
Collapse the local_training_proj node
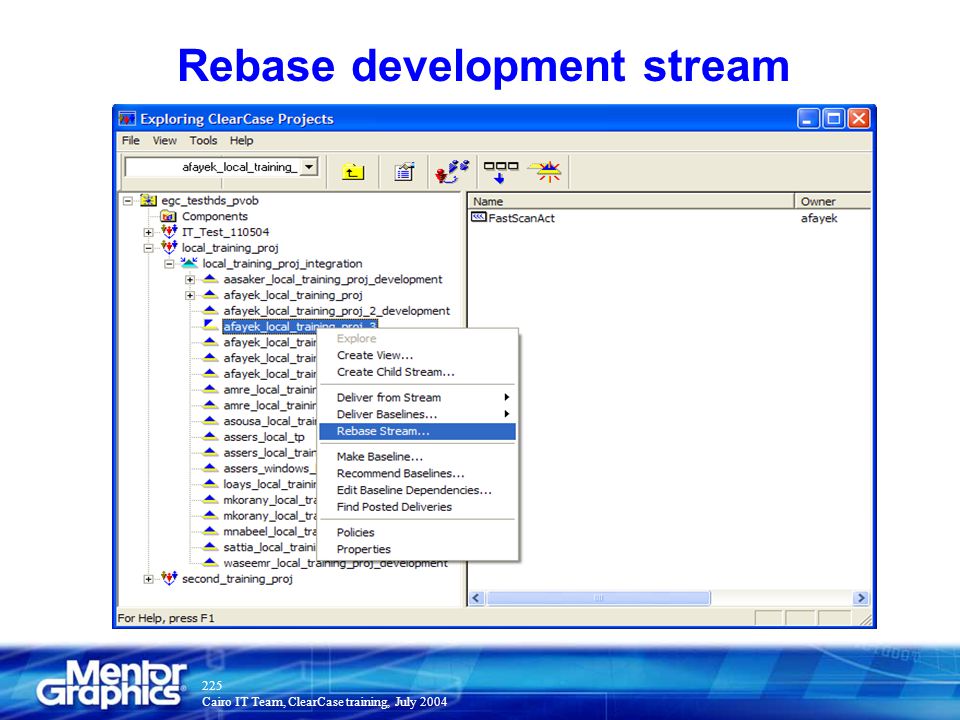pos(148,248)
